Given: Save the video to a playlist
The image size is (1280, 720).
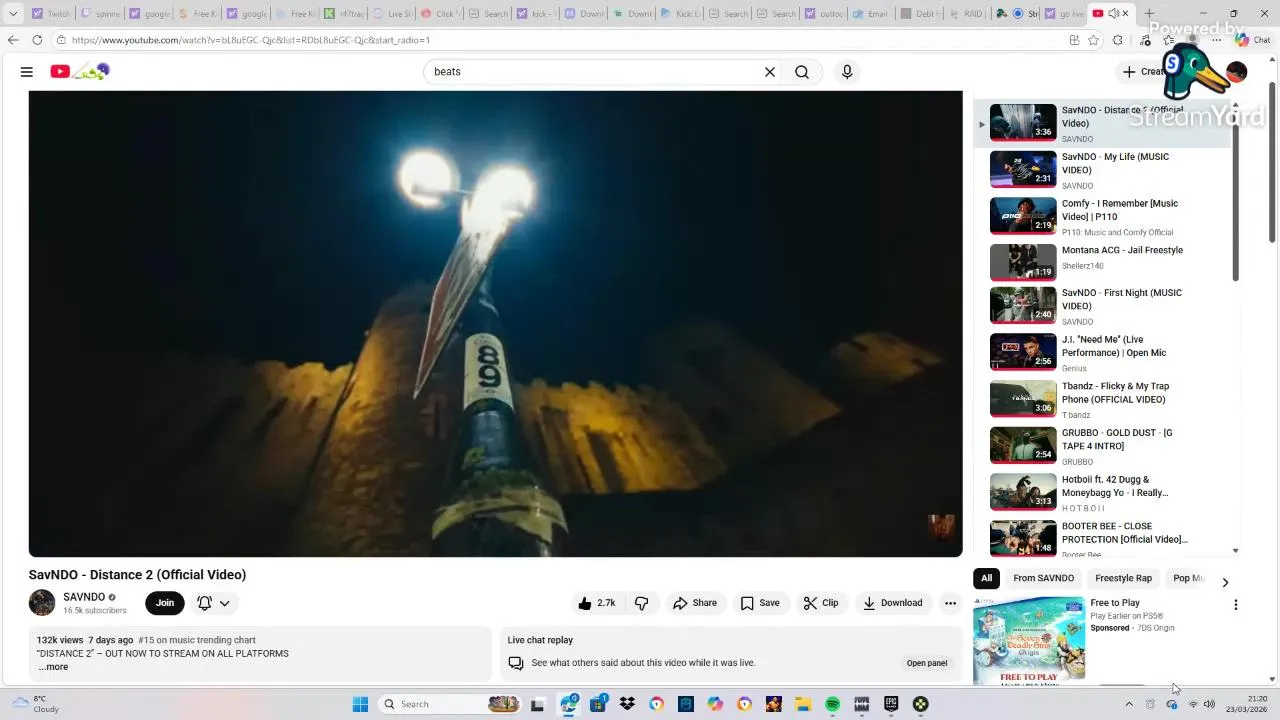Looking at the screenshot, I should (x=760, y=603).
